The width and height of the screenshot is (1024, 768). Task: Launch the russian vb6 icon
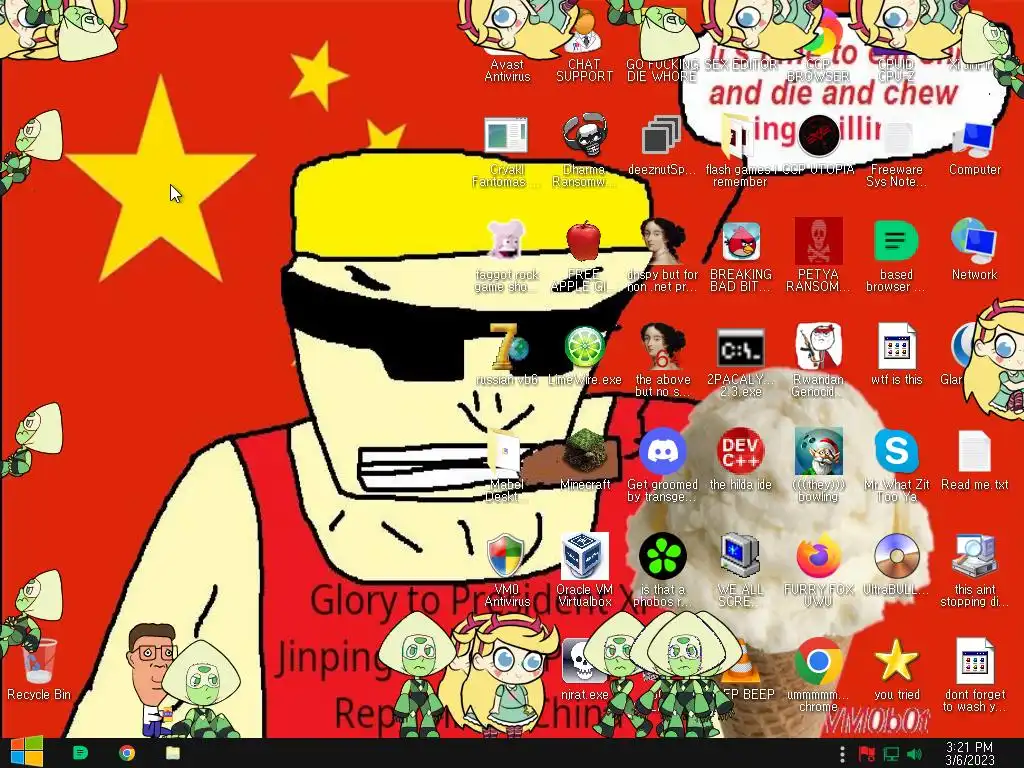point(507,355)
